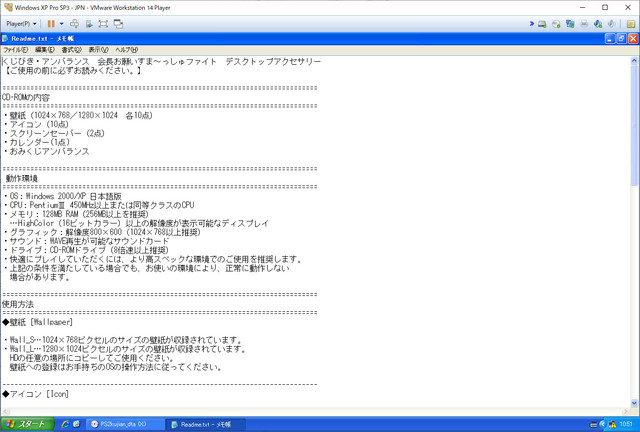Viewport: 640px width, 432px height.
Task: Click the line '【ご使用の前に必ずお読みください。】'
Action: point(73,70)
